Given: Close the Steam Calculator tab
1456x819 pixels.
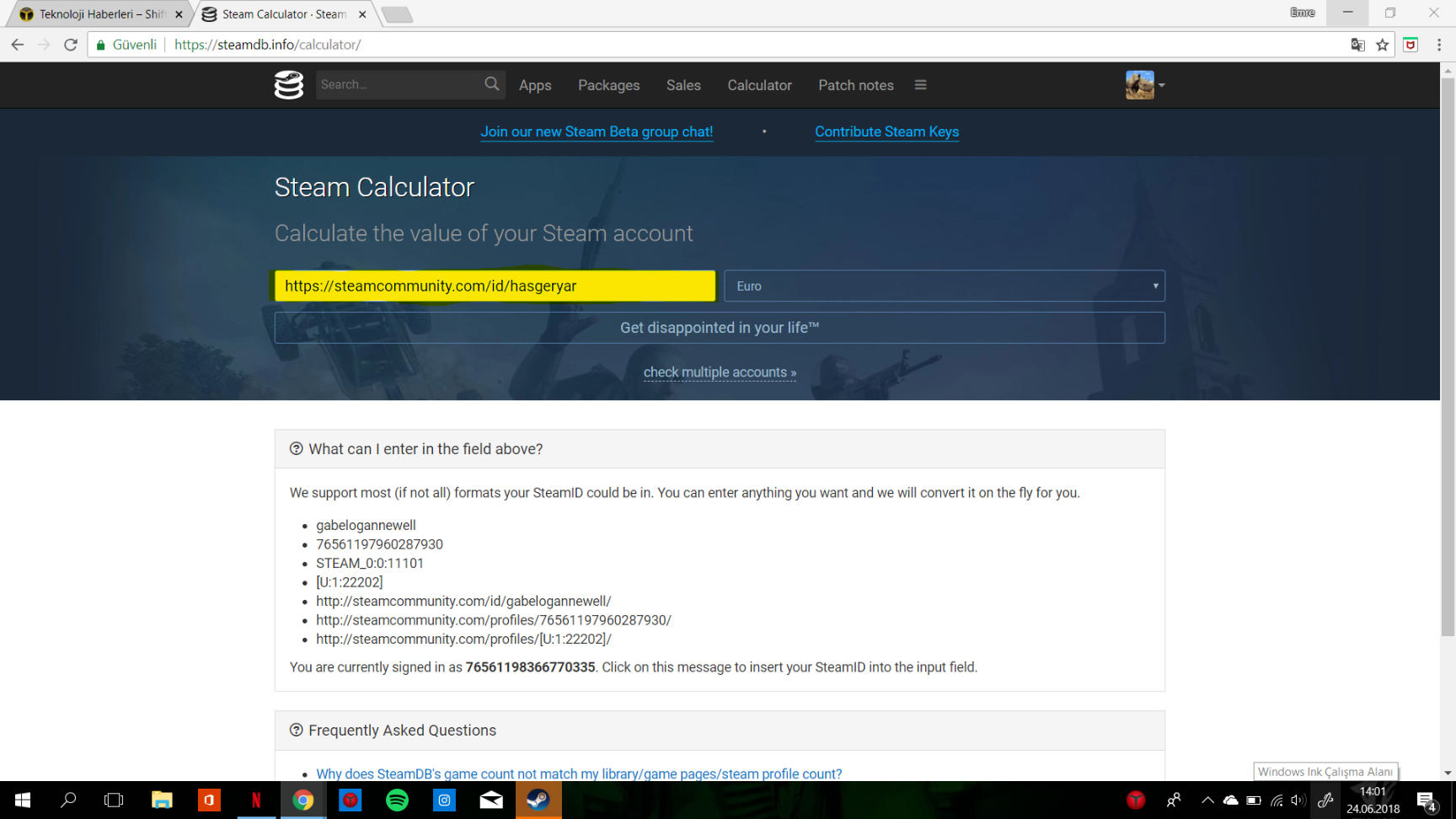Looking at the screenshot, I should 362,14.
